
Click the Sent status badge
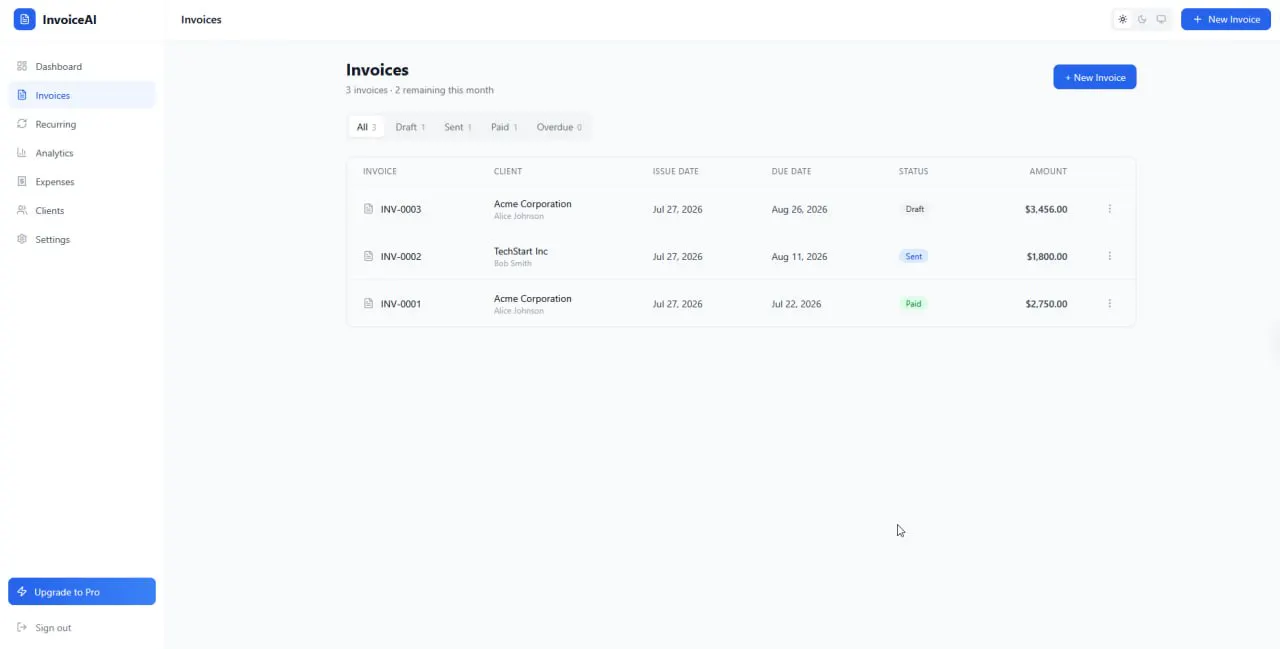coord(913,256)
